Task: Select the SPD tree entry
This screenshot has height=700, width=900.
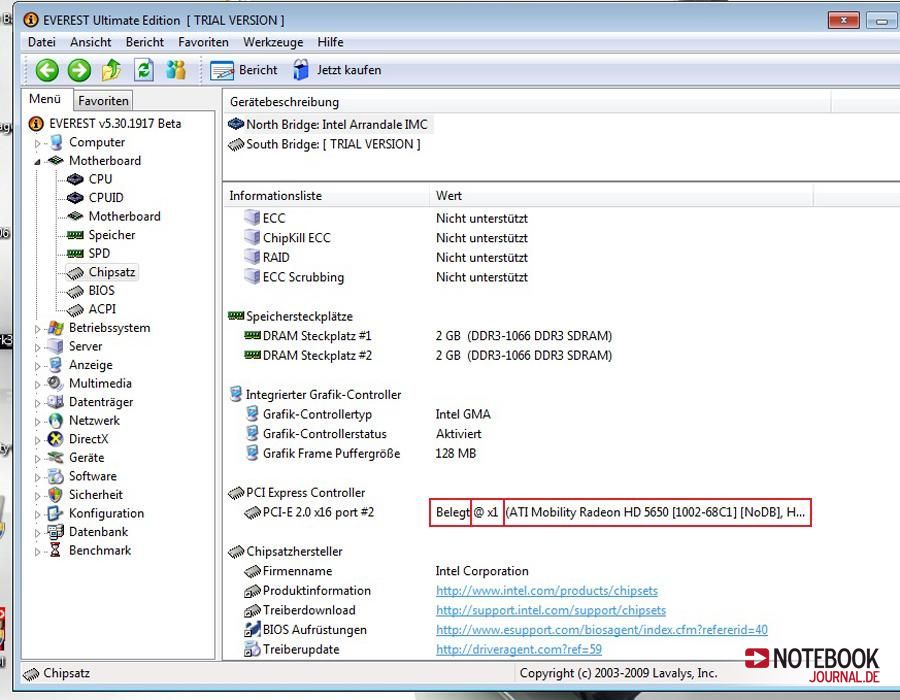Action: click(x=99, y=253)
